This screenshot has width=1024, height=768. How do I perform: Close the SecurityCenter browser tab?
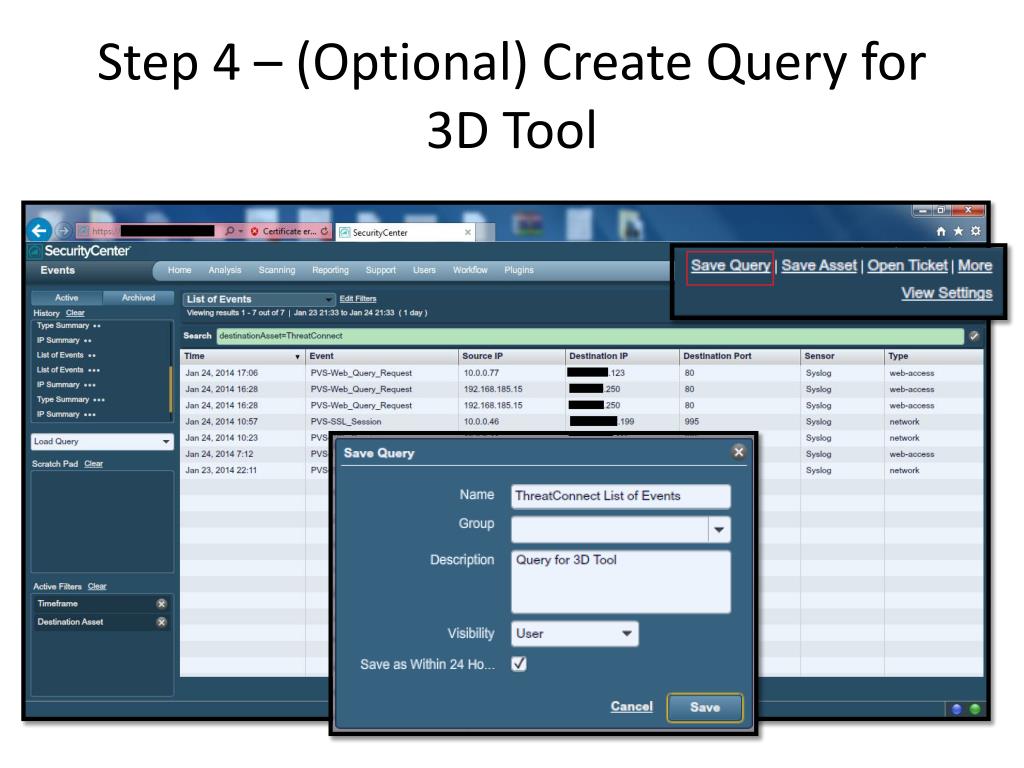468,232
